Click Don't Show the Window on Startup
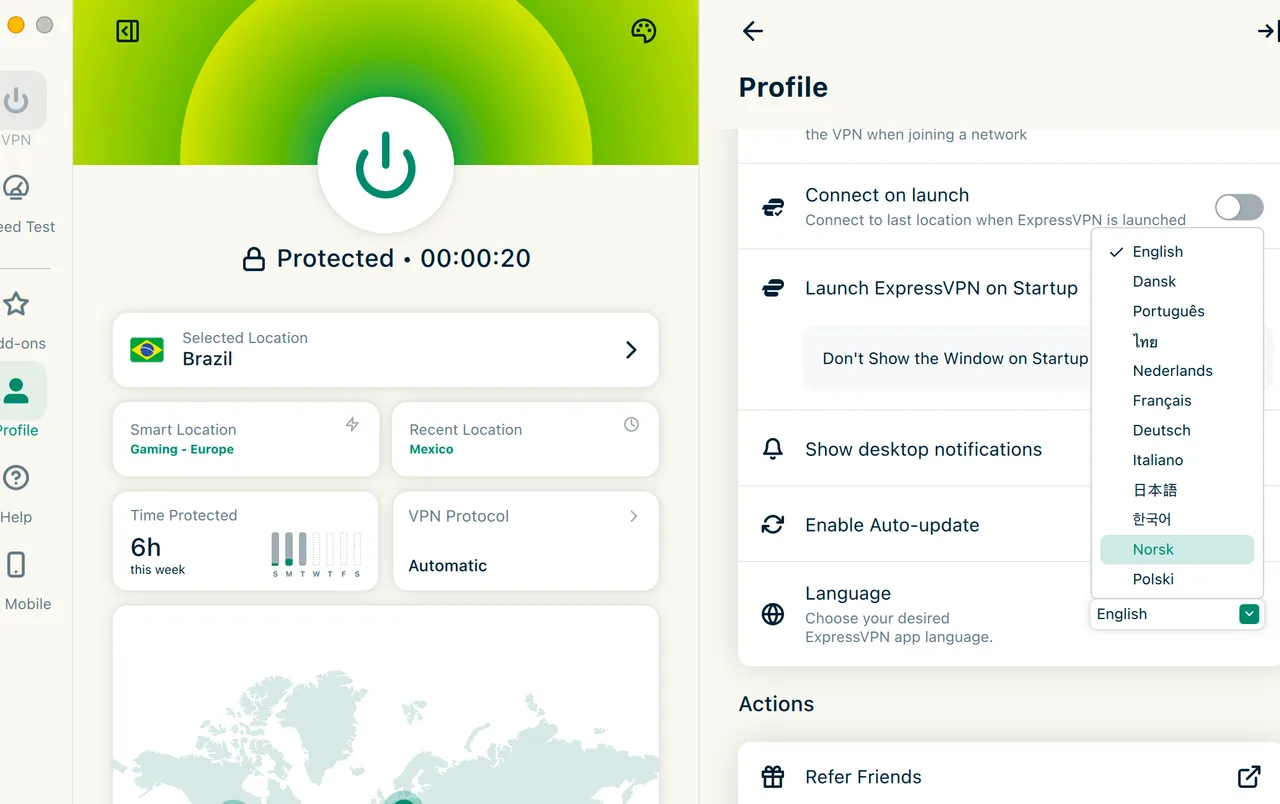The image size is (1280, 804). coord(955,358)
